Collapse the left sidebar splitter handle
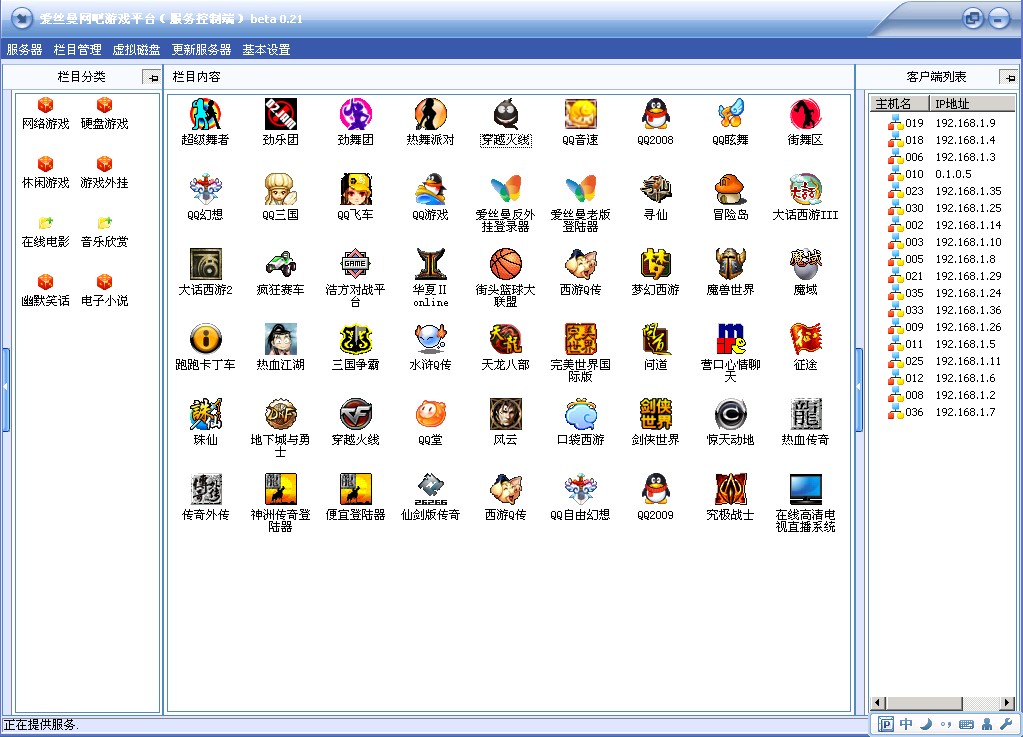Viewport: 1023px width, 737px height. (5, 389)
